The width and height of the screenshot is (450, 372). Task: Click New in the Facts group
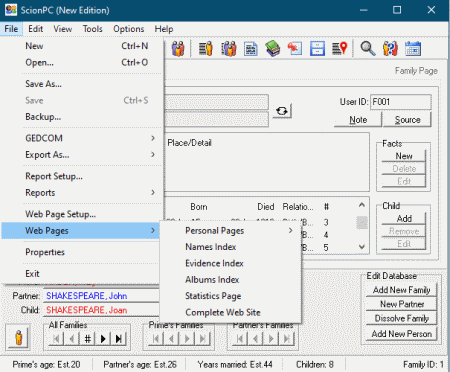pyautogui.click(x=404, y=156)
